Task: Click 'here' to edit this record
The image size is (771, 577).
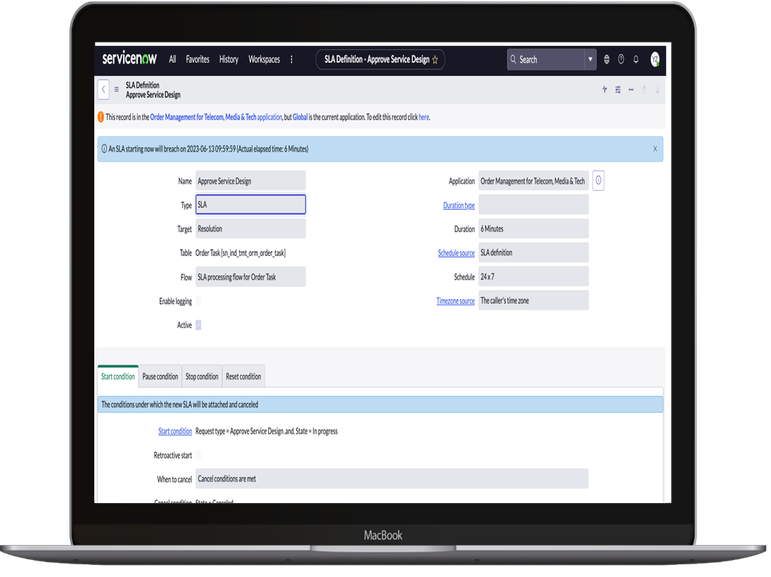Action: click(x=424, y=117)
